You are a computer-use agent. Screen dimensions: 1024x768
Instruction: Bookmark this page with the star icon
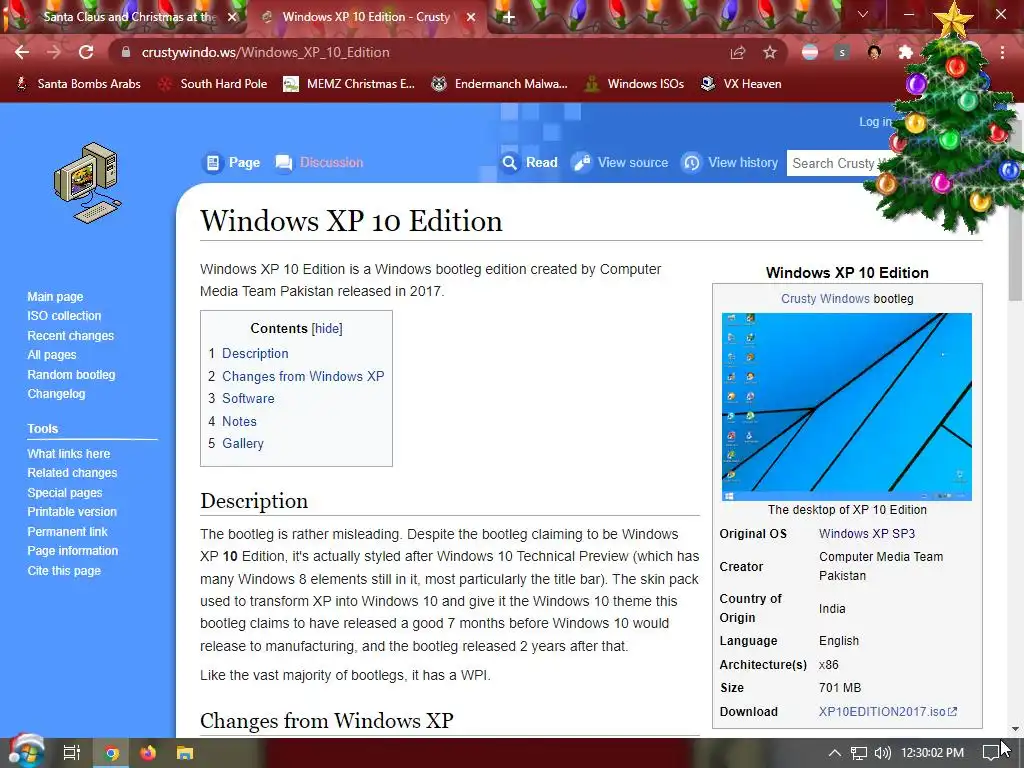pos(770,52)
